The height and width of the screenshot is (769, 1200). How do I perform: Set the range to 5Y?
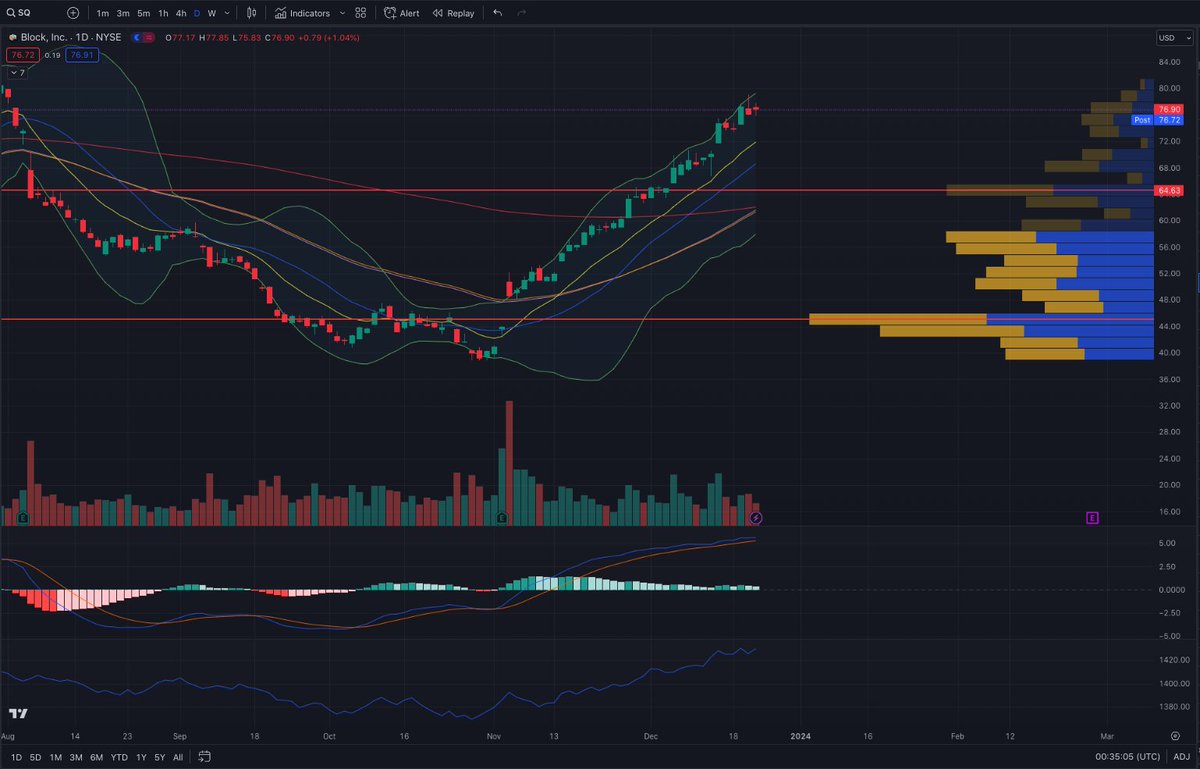(x=160, y=757)
